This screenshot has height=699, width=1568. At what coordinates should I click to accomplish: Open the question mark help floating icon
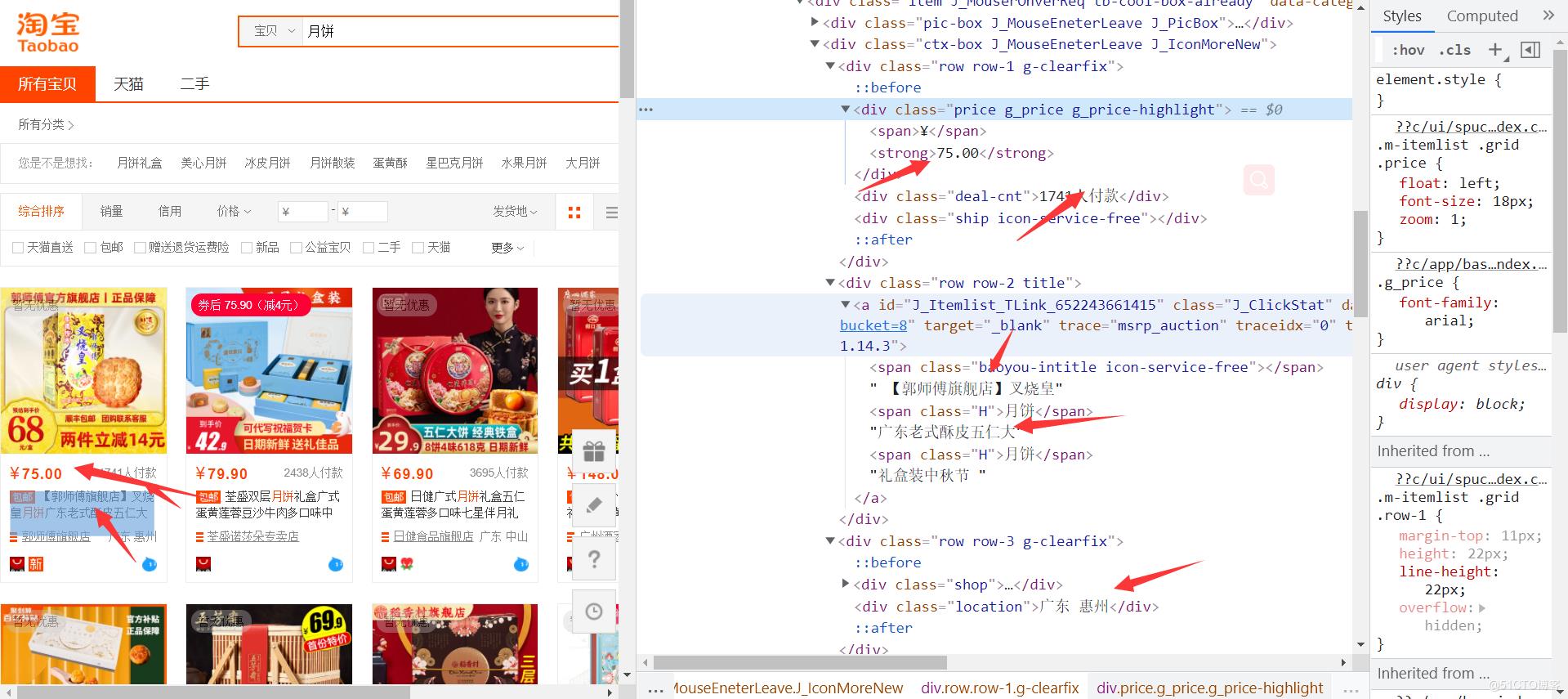[594, 559]
